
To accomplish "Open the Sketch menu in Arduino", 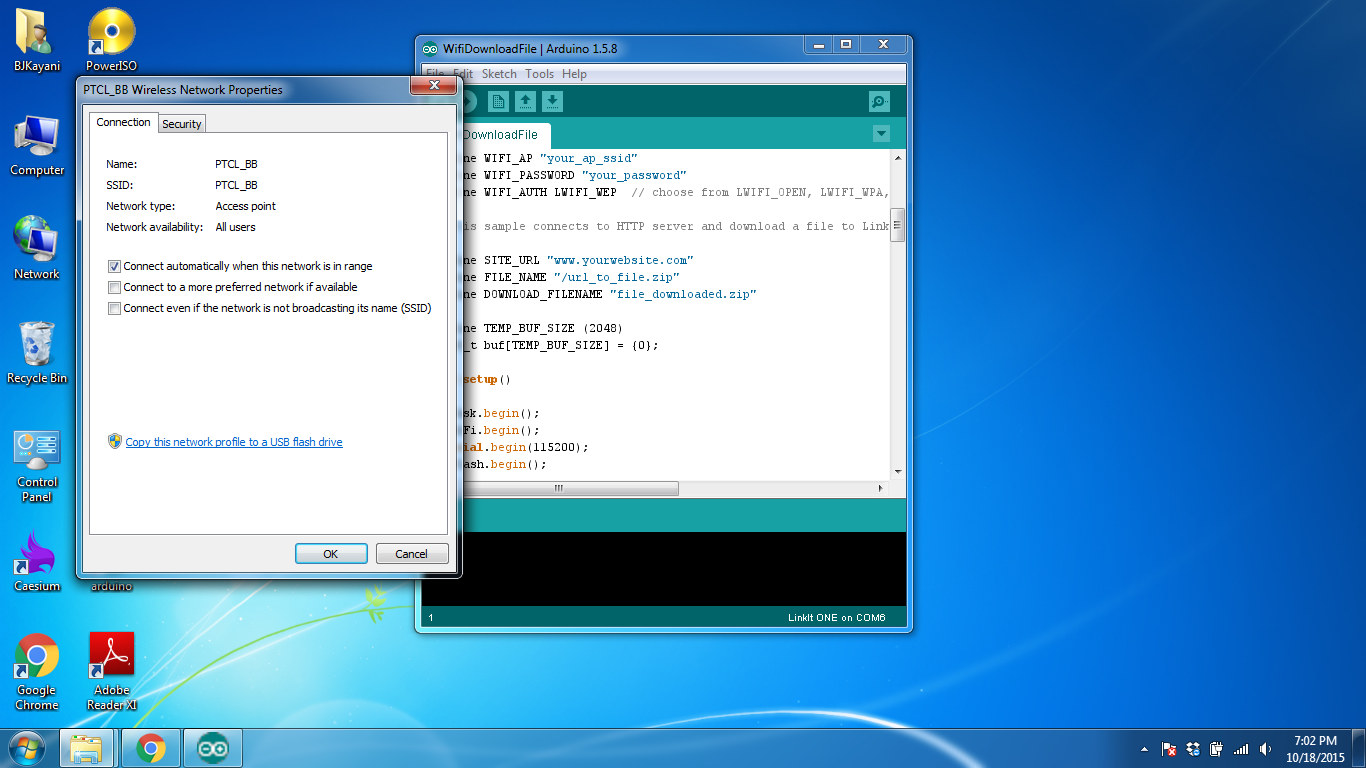I will tap(499, 74).
